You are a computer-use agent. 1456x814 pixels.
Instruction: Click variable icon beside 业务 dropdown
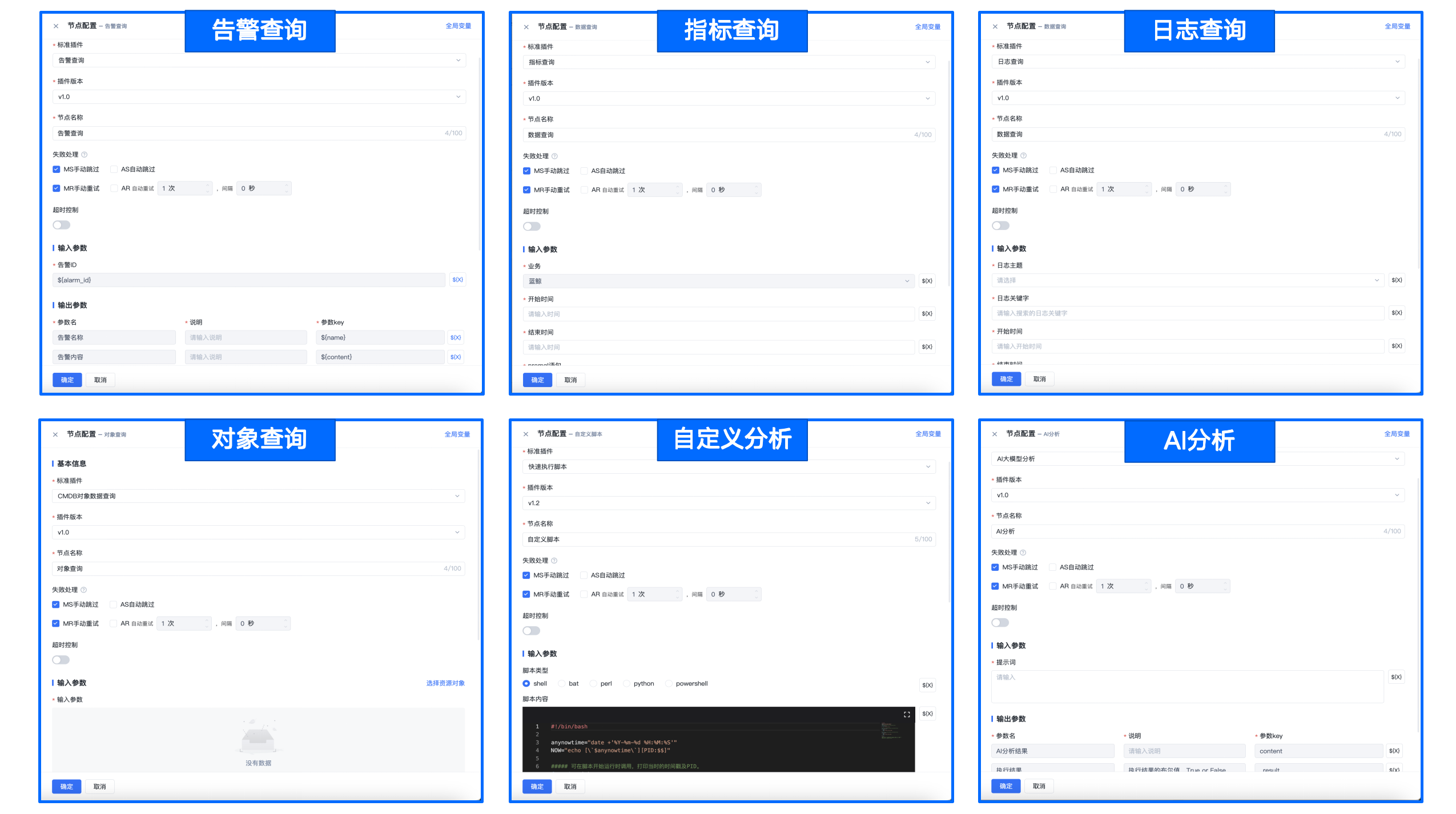tap(927, 281)
